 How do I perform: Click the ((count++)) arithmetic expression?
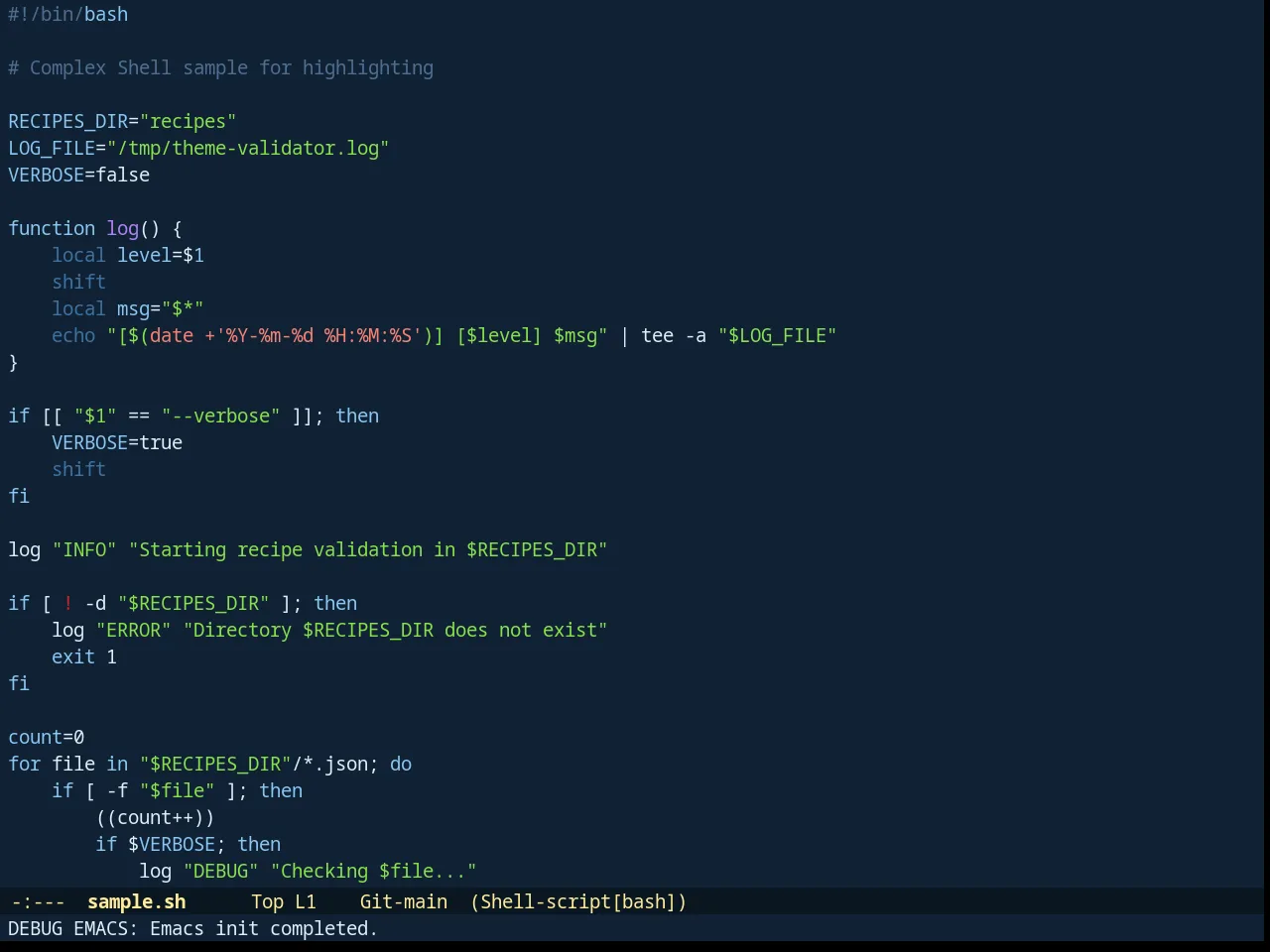(x=156, y=817)
